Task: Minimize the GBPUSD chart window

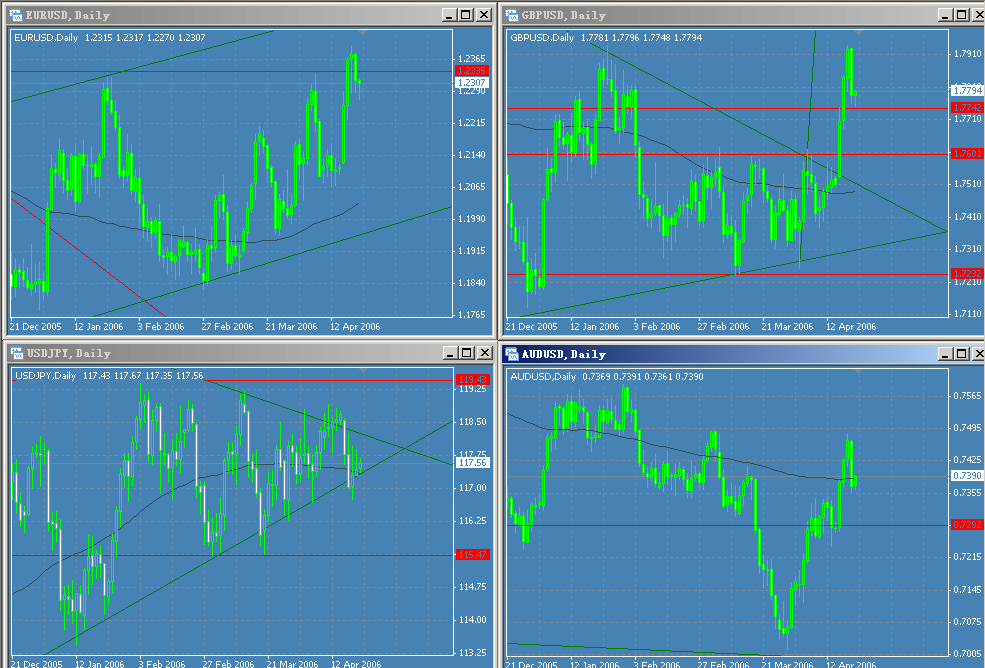Action: 945,15
